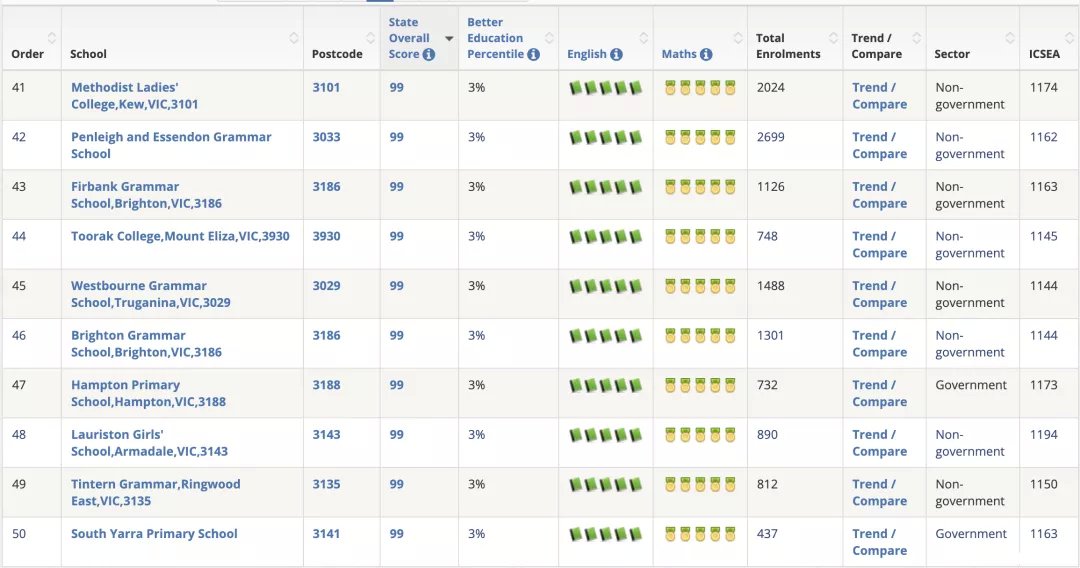
Task: Click English book rating for Penleigh and Essendon
Action: point(605,138)
